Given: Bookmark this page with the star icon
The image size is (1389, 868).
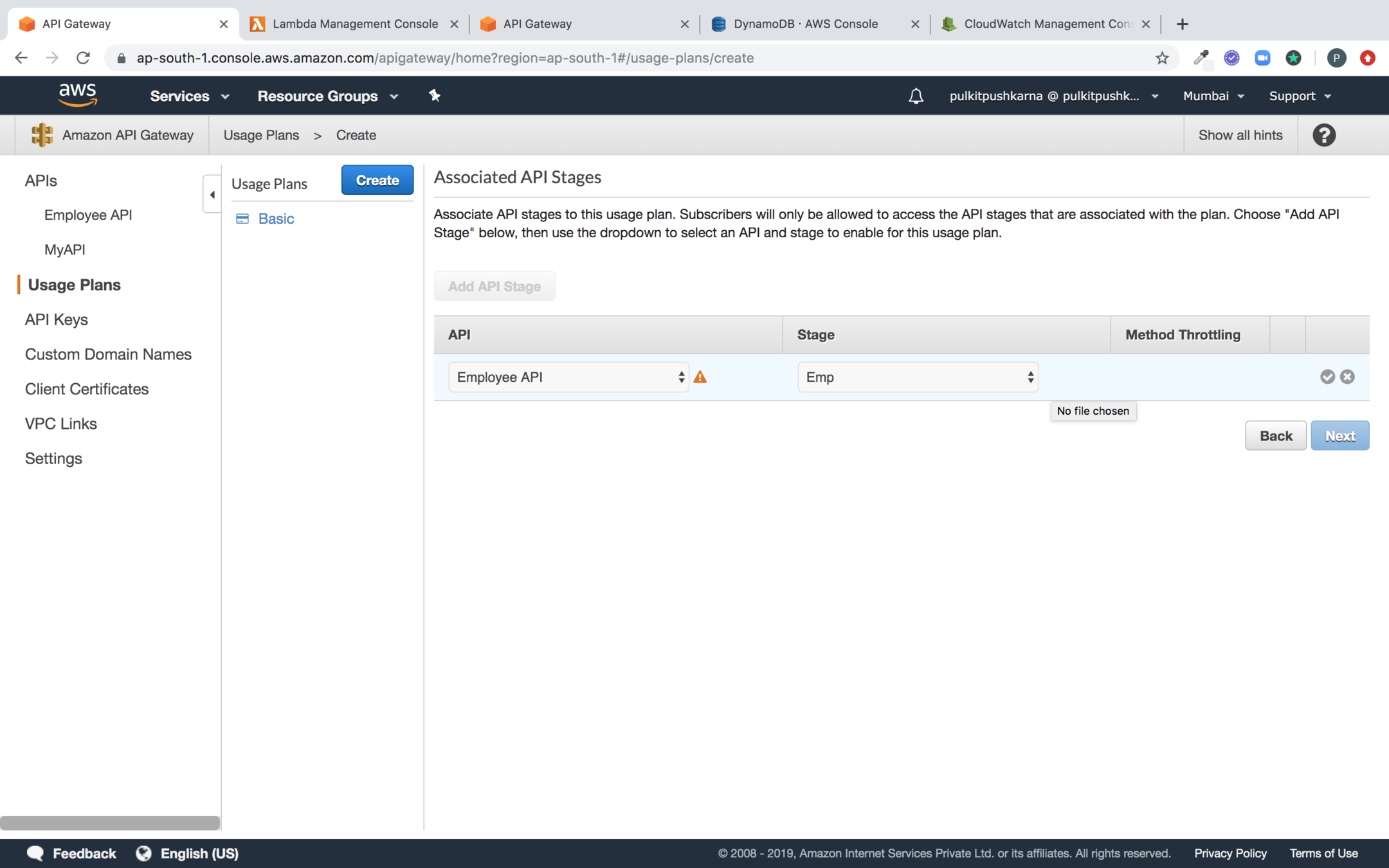Looking at the screenshot, I should click(1161, 58).
